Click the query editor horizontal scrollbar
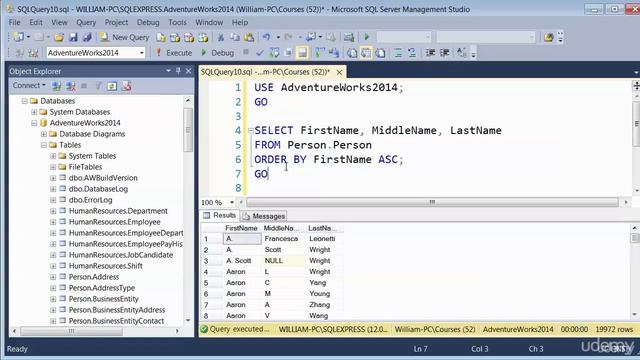The image size is (640, 360). (x=432, y=202)
